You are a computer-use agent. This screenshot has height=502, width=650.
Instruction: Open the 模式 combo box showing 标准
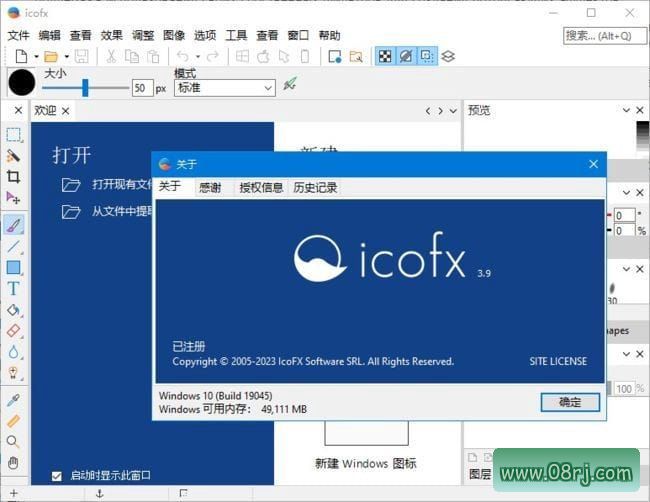pyautogui.click(x=225, y=88)
